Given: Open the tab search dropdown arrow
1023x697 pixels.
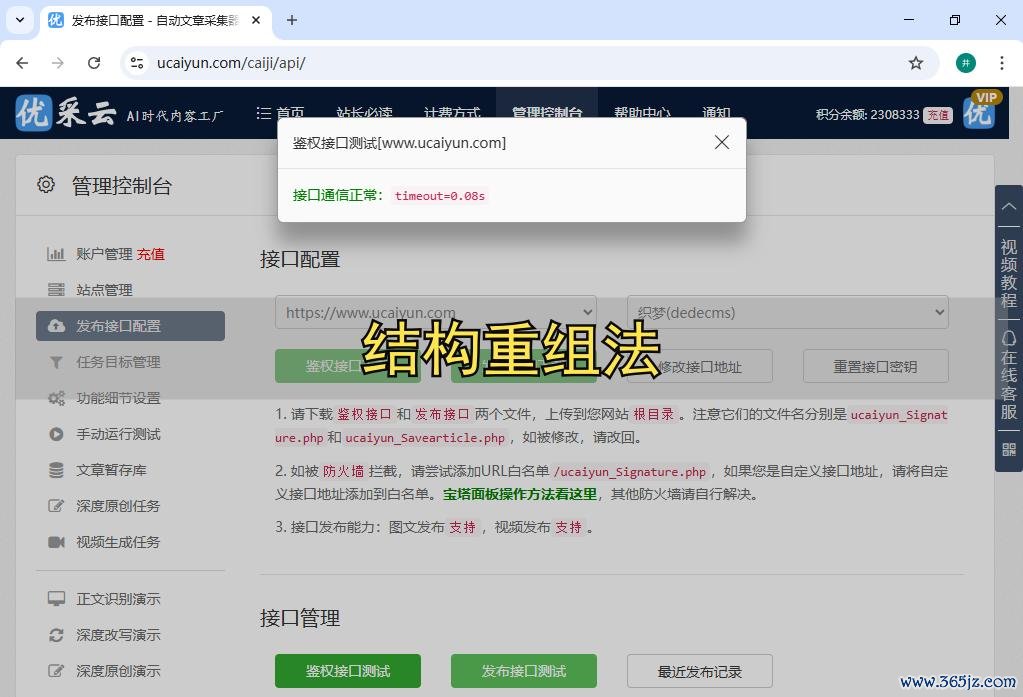Looking at the screenshot, I should (20, 20).
